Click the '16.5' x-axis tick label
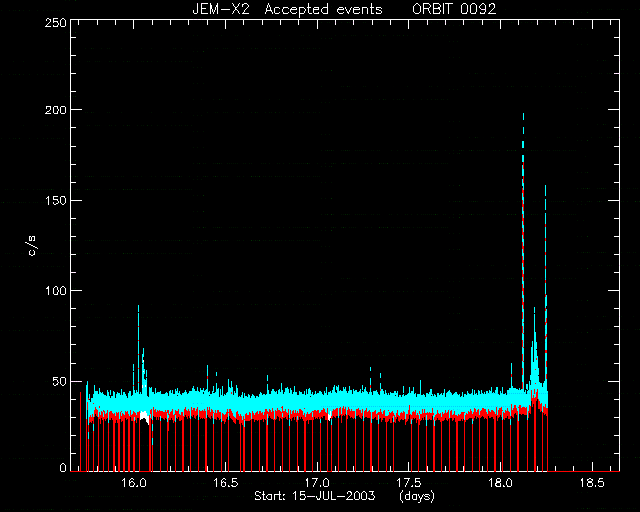640x512 pixels. [x=226, y=483]
